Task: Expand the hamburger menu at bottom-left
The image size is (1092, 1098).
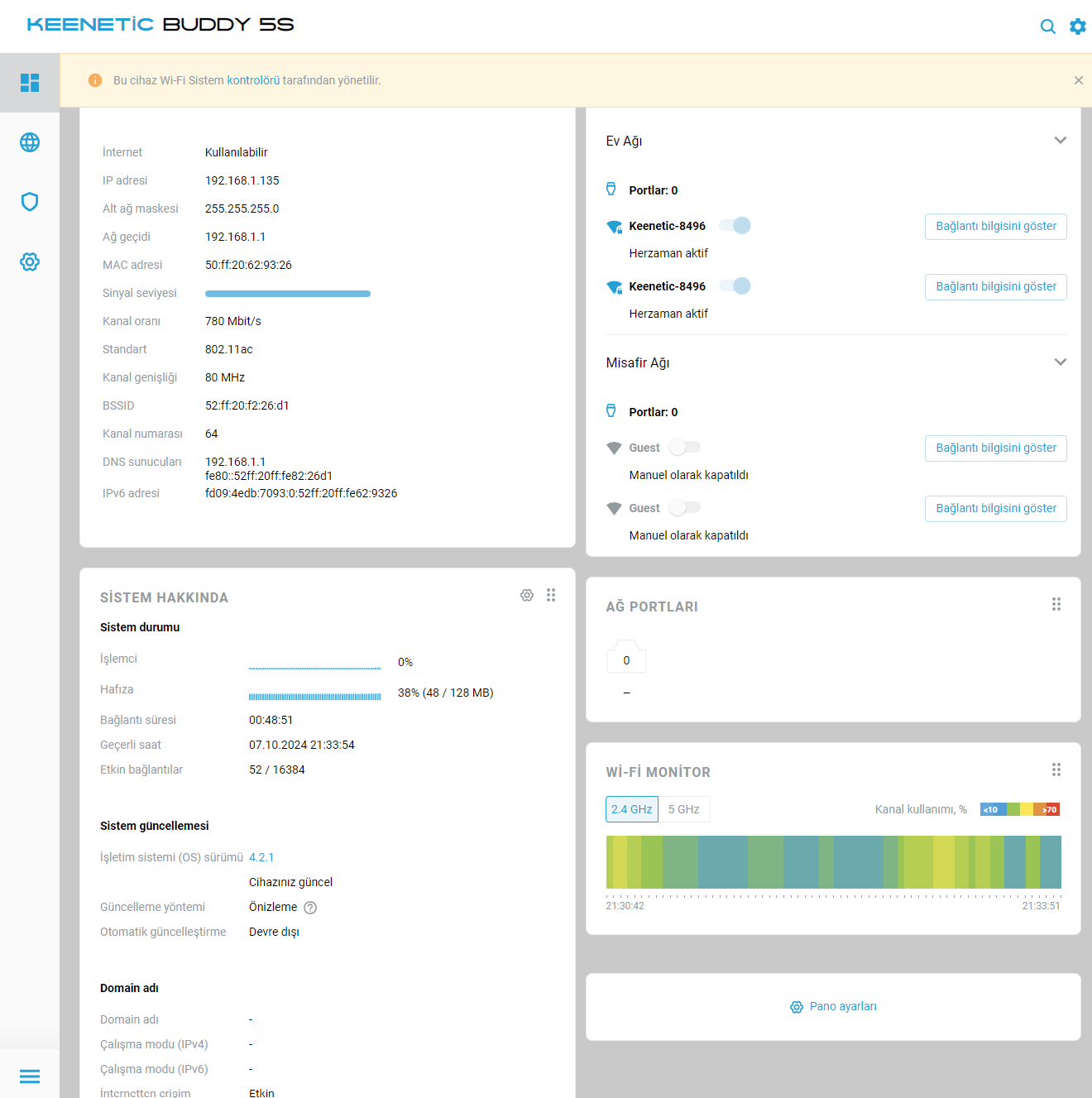Action: point(30,1076)
